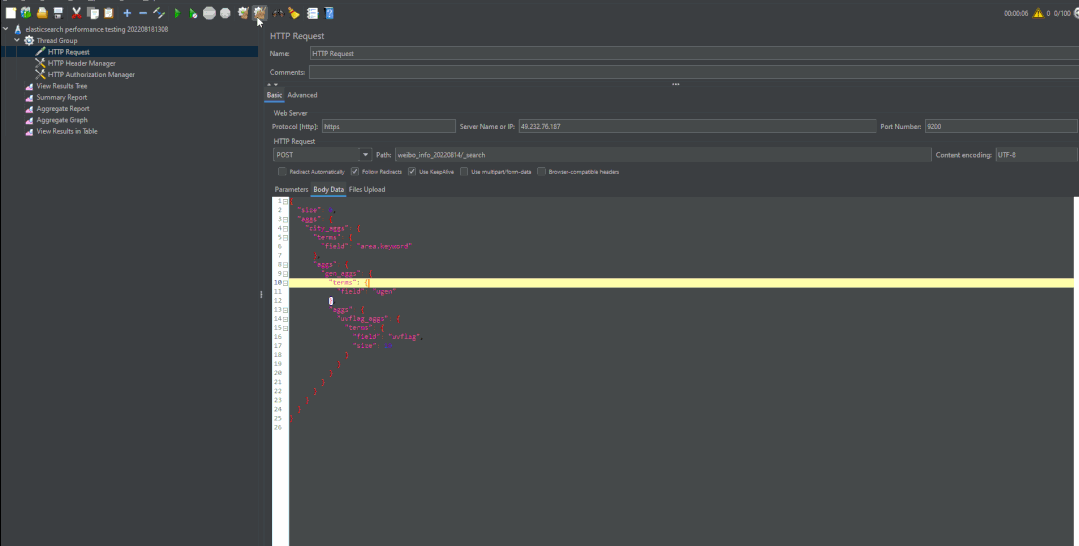Click the 0/100 active threads counter

click(x=1062, y=13)
